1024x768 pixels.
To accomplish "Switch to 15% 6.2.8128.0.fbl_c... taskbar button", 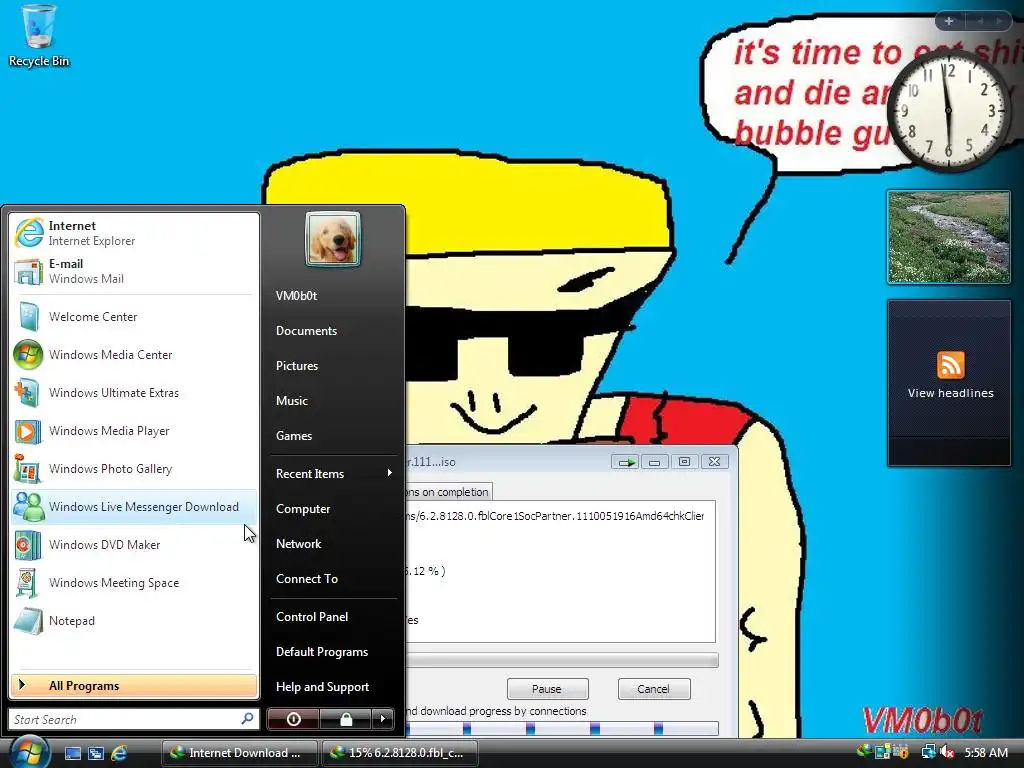I will [400, 753].
